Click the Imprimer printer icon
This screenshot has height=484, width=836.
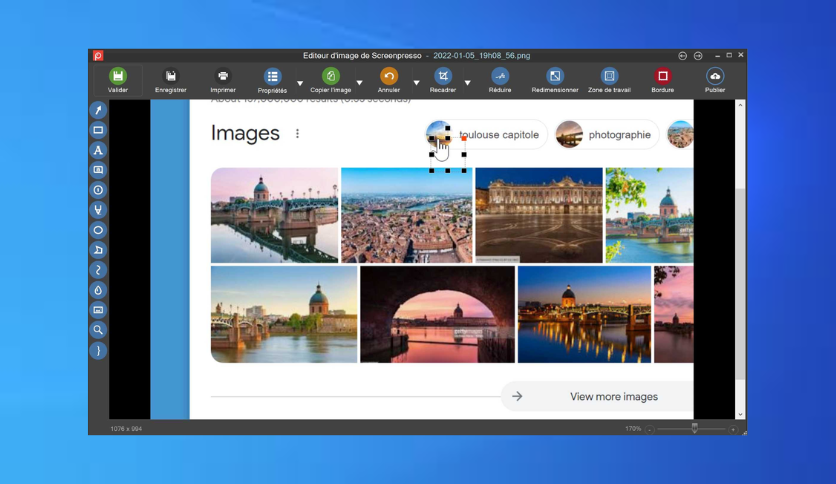pos(223,76)
